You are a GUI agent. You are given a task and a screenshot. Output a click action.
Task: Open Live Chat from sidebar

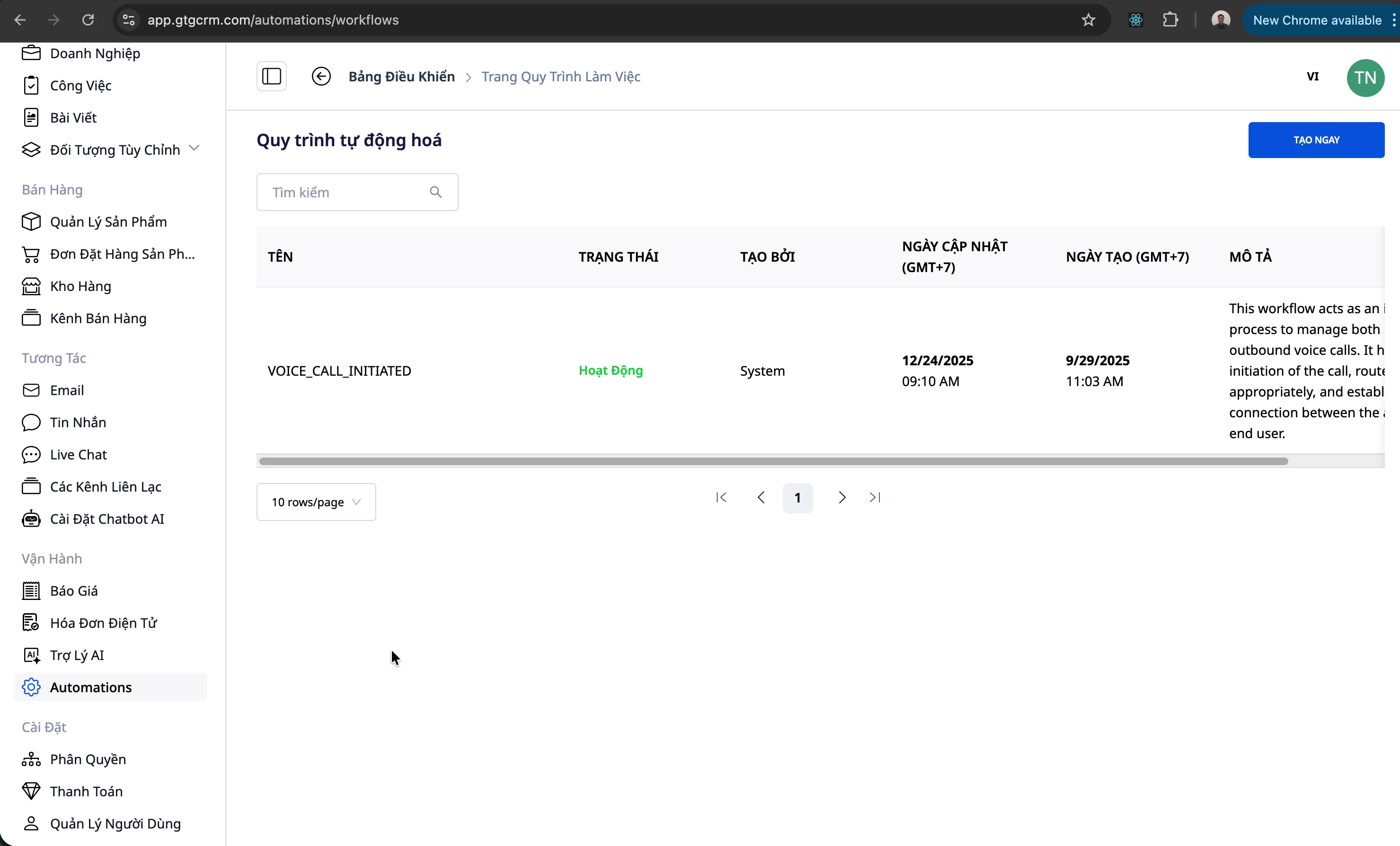[x=79, y=455]
